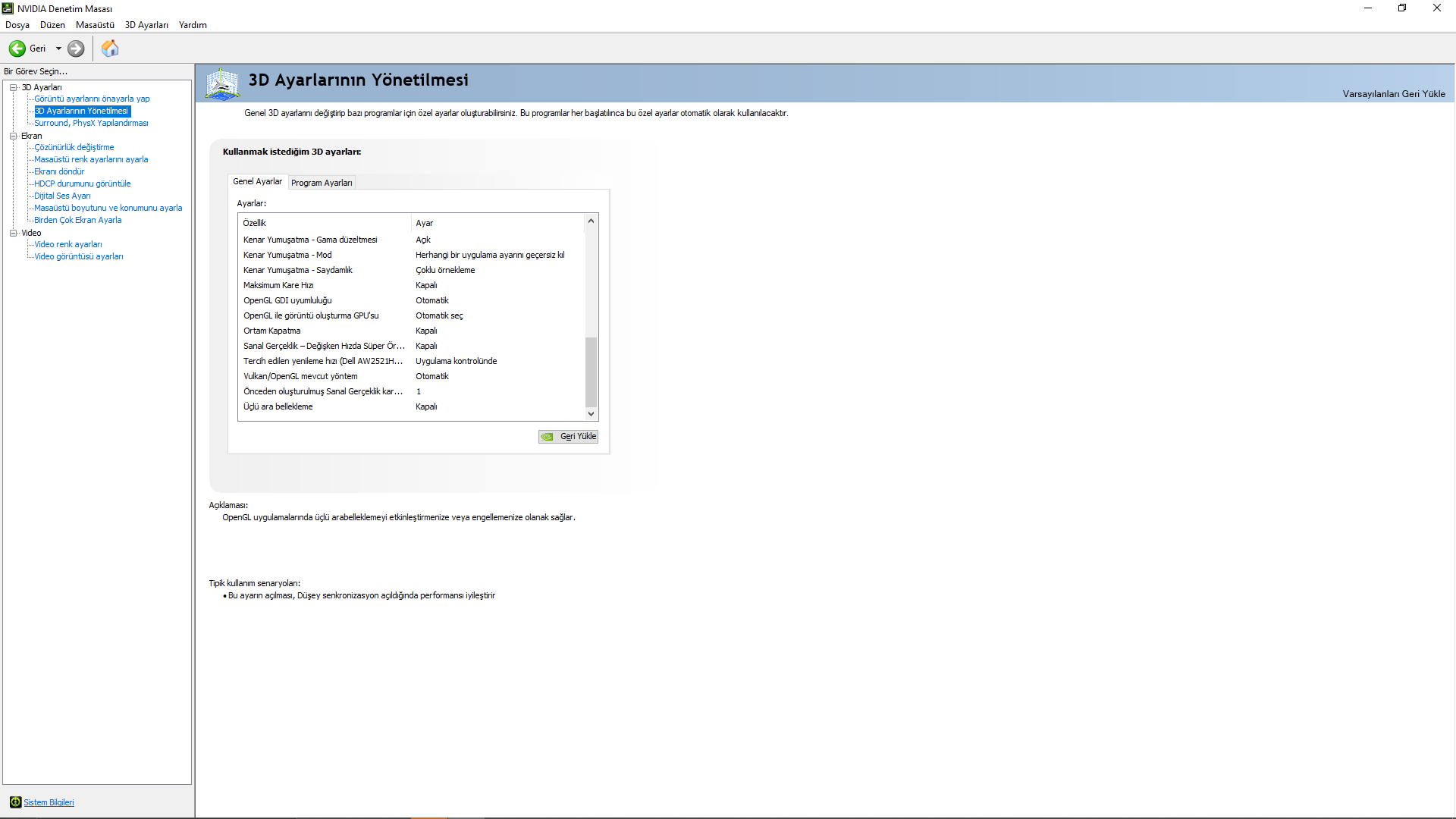Open the Masaüstü menu

[95, 25]
